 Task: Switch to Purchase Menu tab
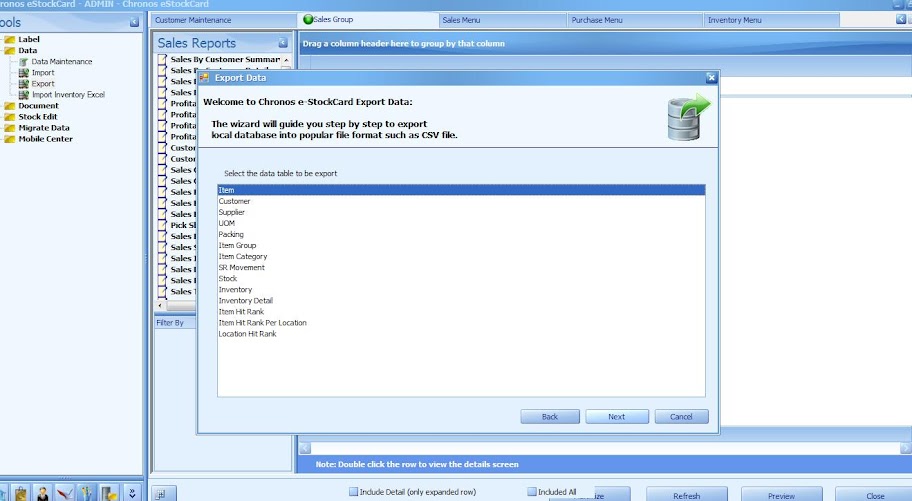click(x=635, y=20)
